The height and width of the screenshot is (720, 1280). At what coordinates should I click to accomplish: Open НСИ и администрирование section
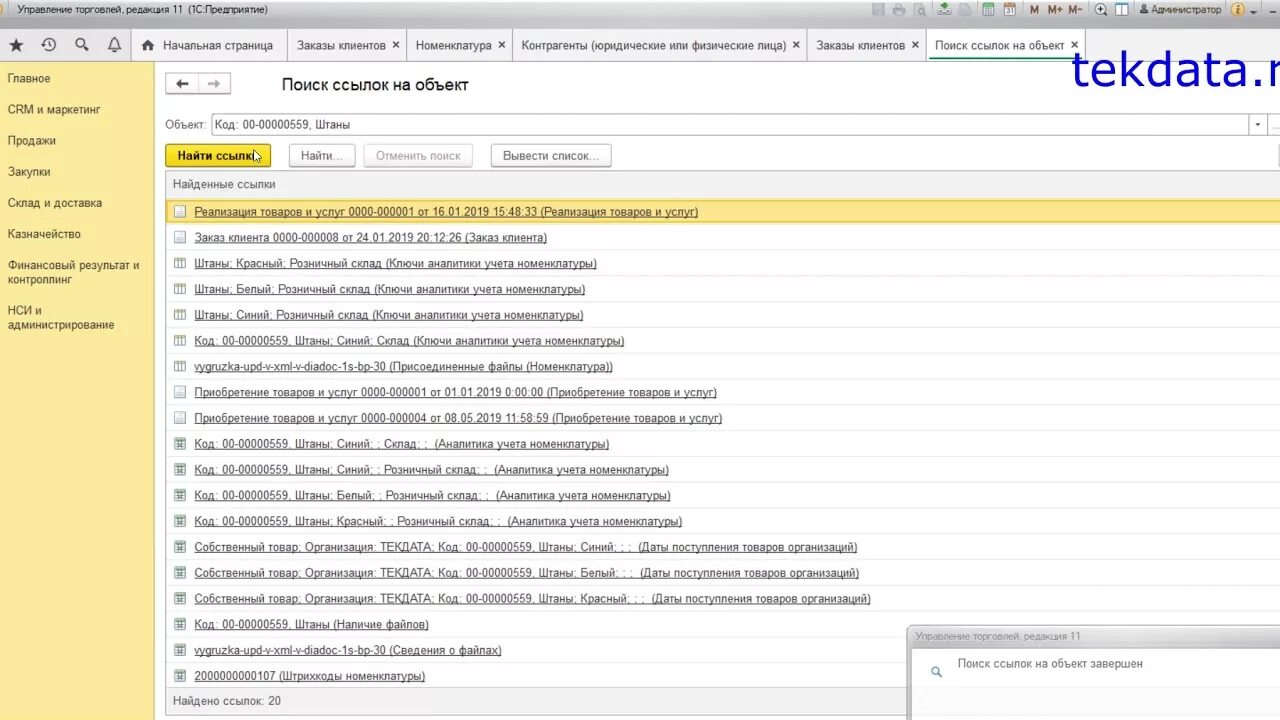61,317
